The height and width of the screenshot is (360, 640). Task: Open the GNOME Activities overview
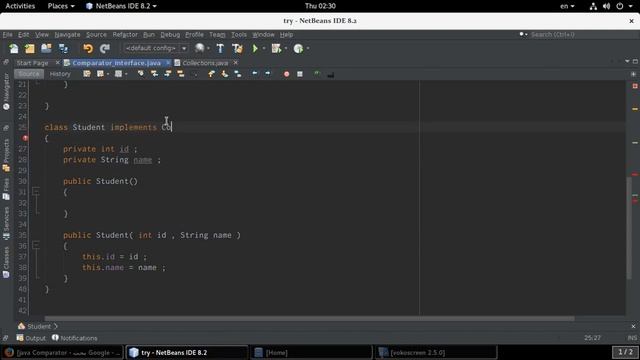20,6
